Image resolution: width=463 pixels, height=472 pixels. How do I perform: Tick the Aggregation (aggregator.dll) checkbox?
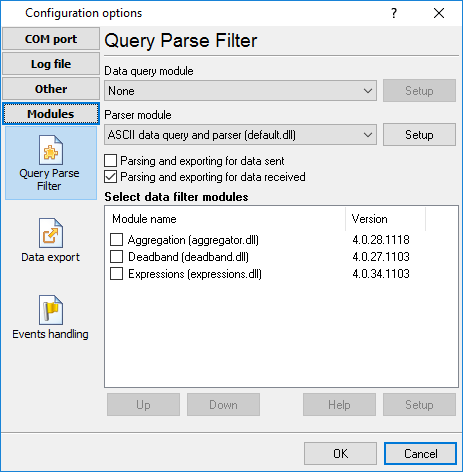[x=116, y=240]
